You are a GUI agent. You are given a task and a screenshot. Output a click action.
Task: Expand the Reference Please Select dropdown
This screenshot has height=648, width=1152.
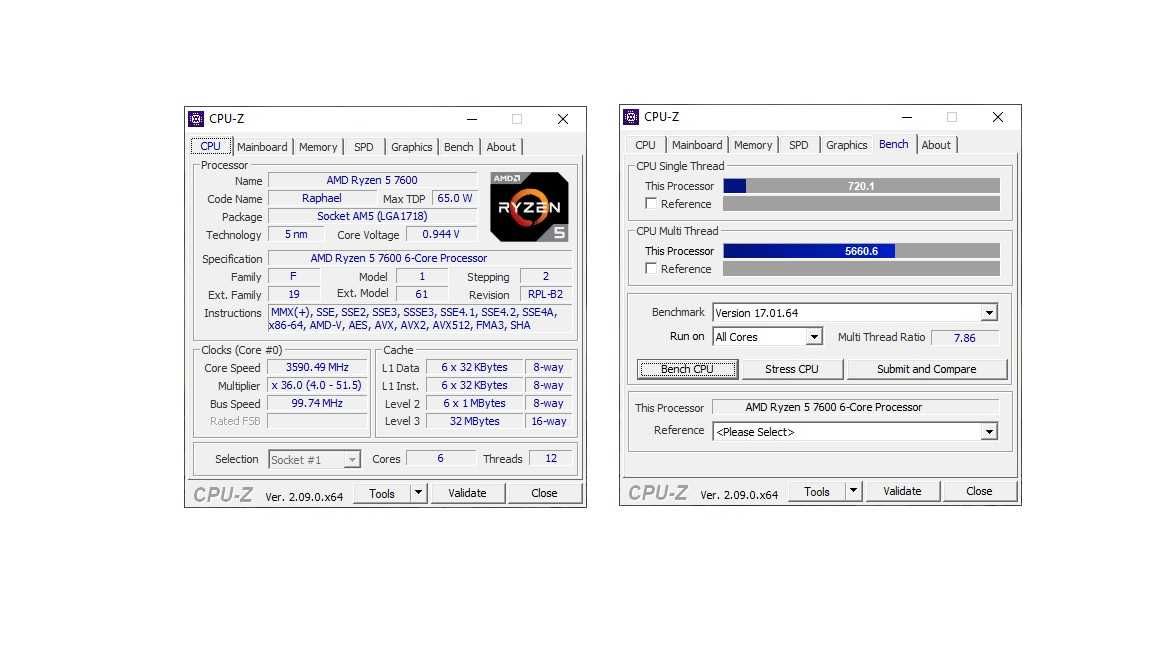click(x=989, y=432)
